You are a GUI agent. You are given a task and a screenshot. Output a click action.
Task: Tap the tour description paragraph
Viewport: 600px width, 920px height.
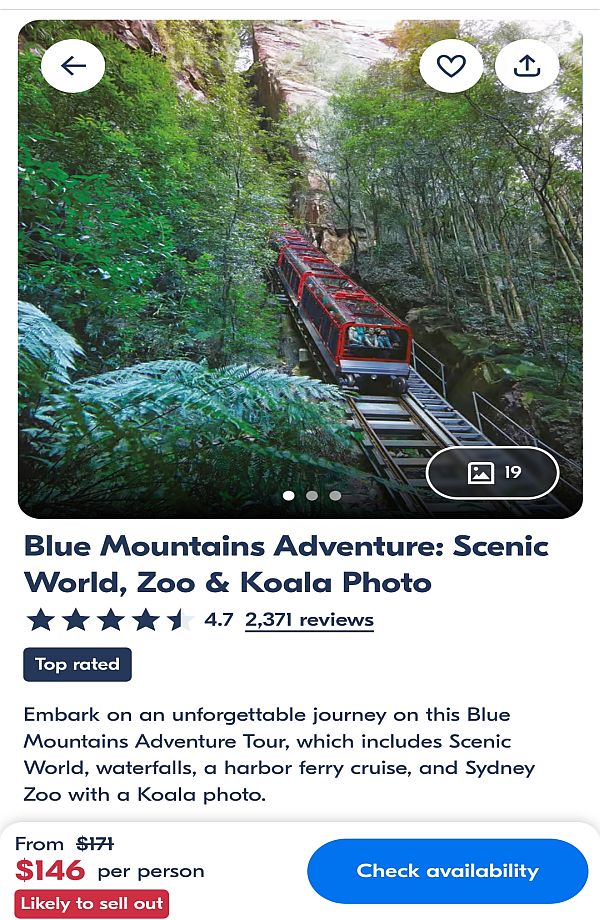tap(280, 755)
